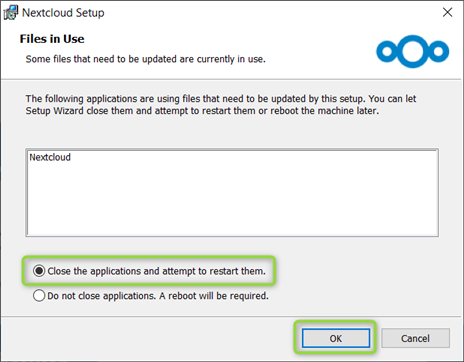Click the 'A reboot will be required' label text
This screenshot has height=362, width=464.
click(214, 296)
